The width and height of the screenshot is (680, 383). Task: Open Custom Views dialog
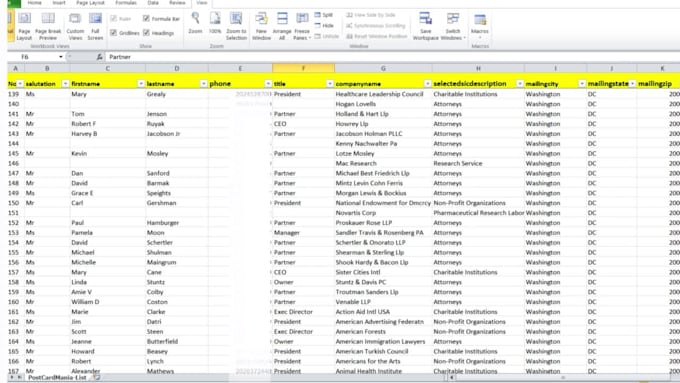click(75, 26)
